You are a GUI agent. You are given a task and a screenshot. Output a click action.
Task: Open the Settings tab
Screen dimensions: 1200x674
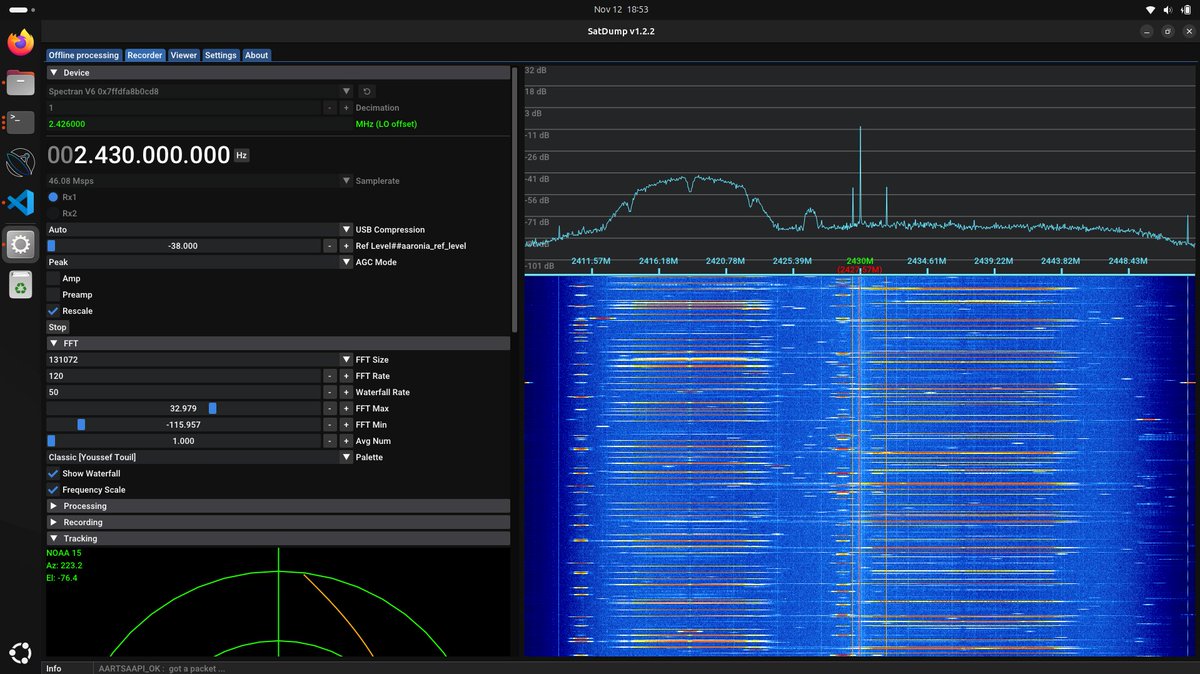point(221,55)
